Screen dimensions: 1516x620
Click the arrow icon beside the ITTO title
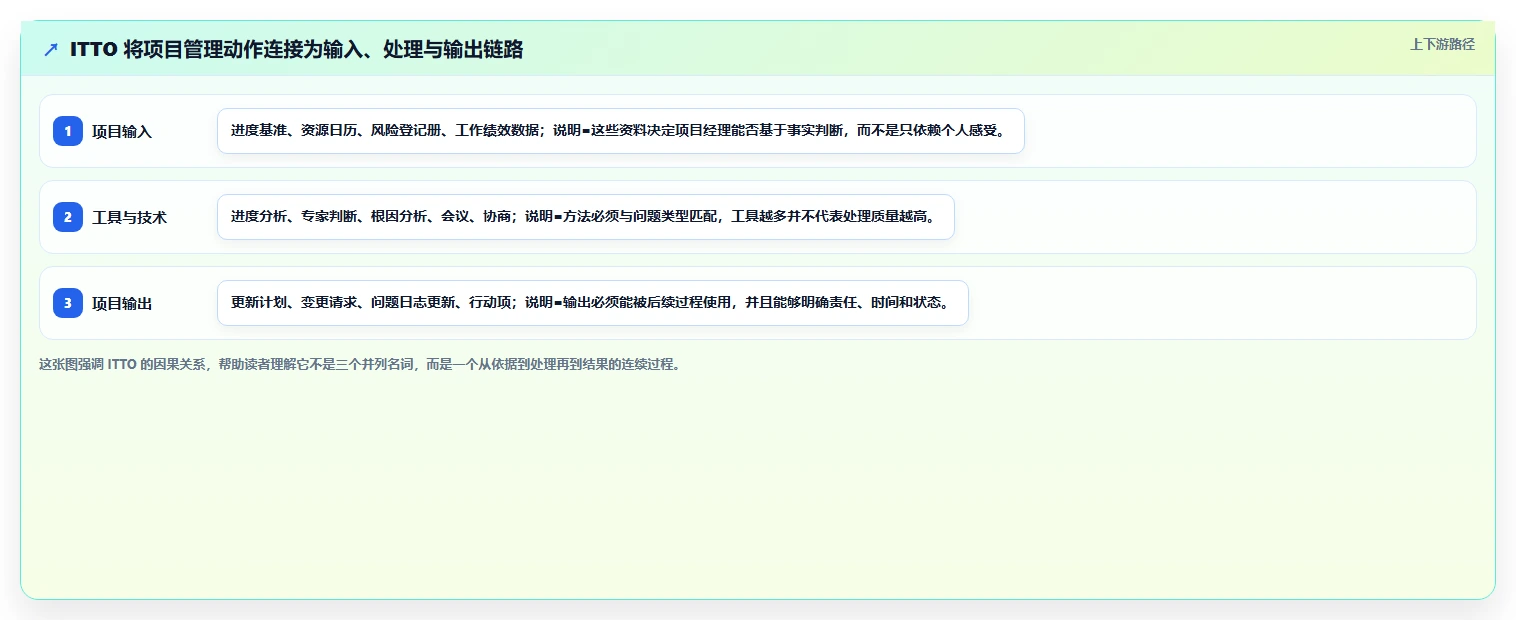tap(51, 50)
